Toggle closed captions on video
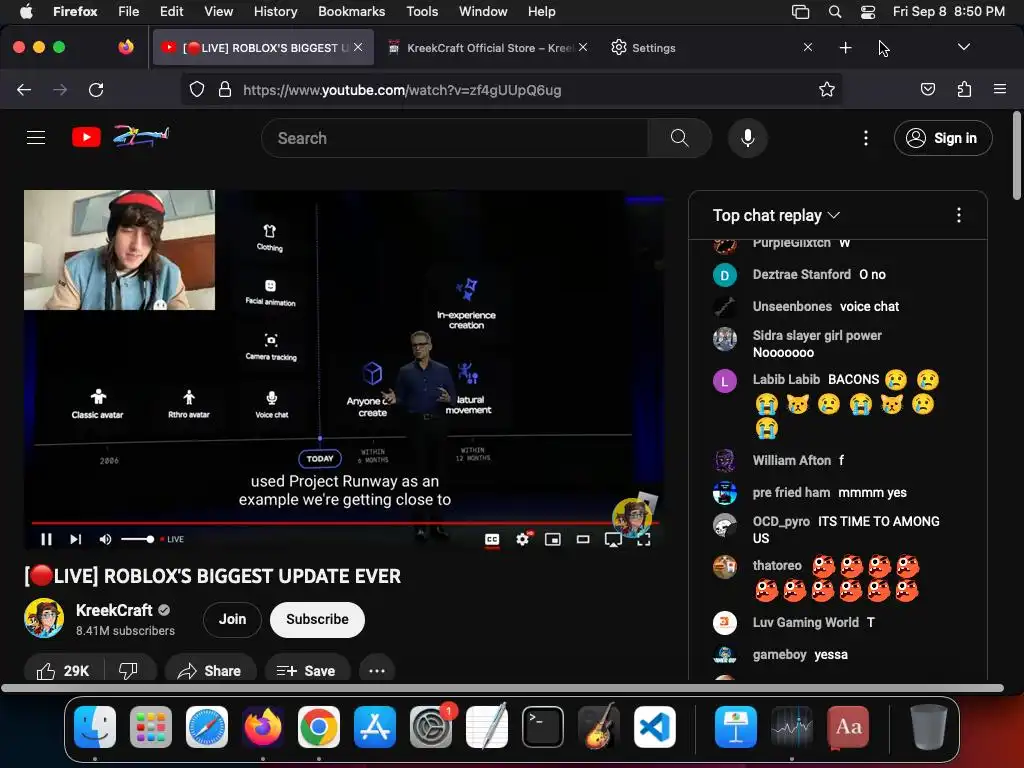The height and width of the screenshot is (768, 1024). [492, 539]
